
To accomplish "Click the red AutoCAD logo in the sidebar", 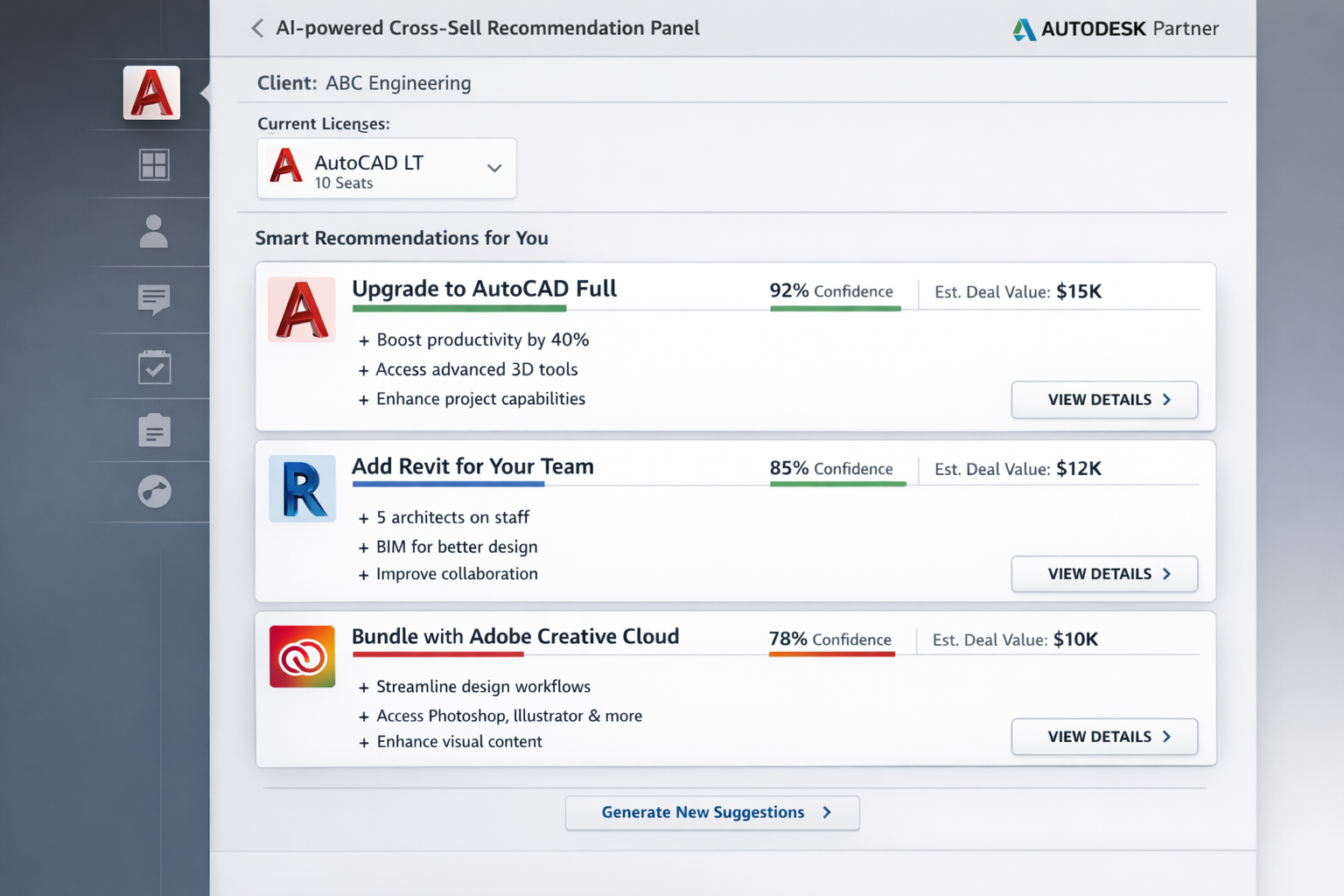I will (151, 93).
